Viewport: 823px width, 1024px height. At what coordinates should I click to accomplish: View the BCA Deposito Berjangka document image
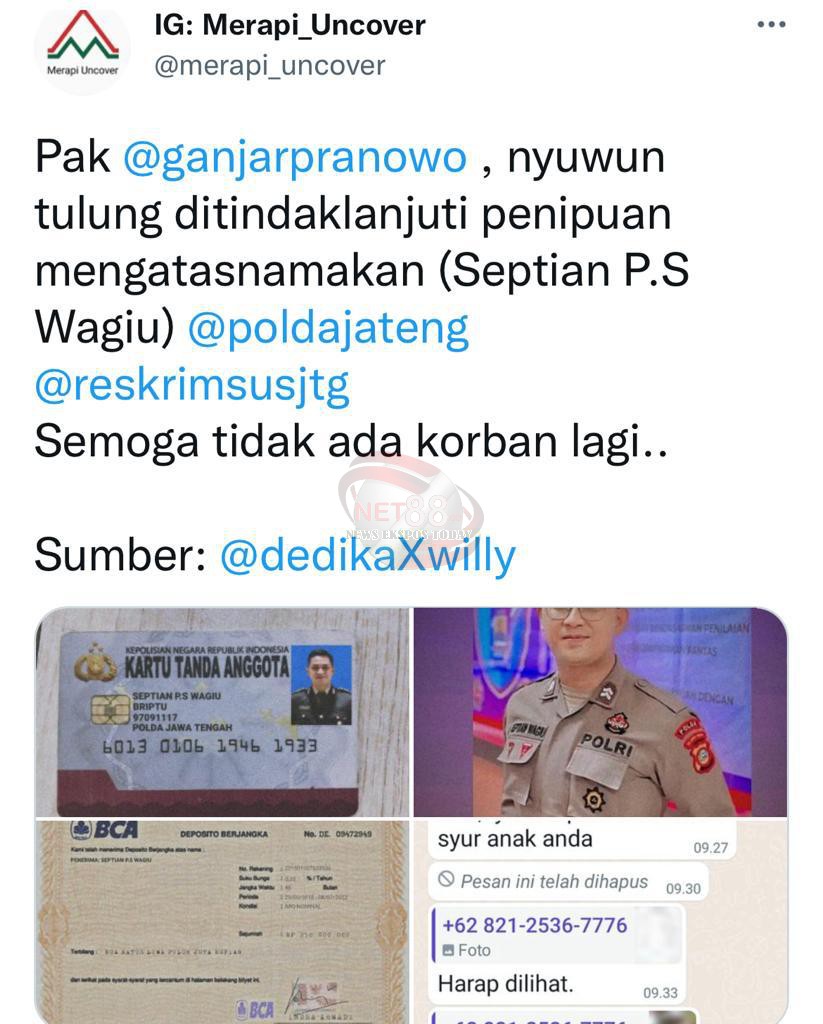(222, 922)
